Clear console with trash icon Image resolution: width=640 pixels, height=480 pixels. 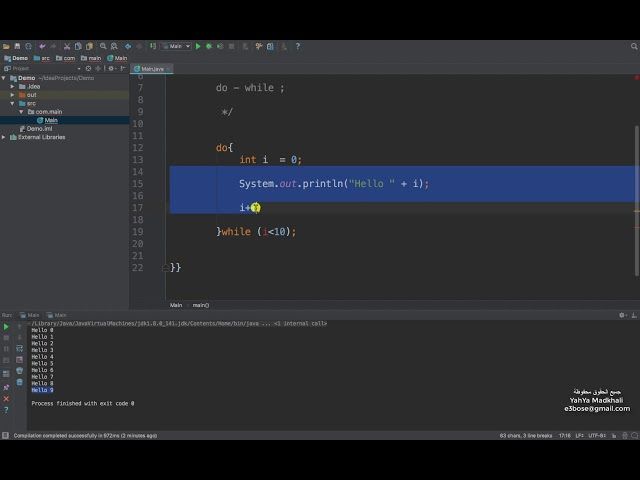[x=20, y=382]
